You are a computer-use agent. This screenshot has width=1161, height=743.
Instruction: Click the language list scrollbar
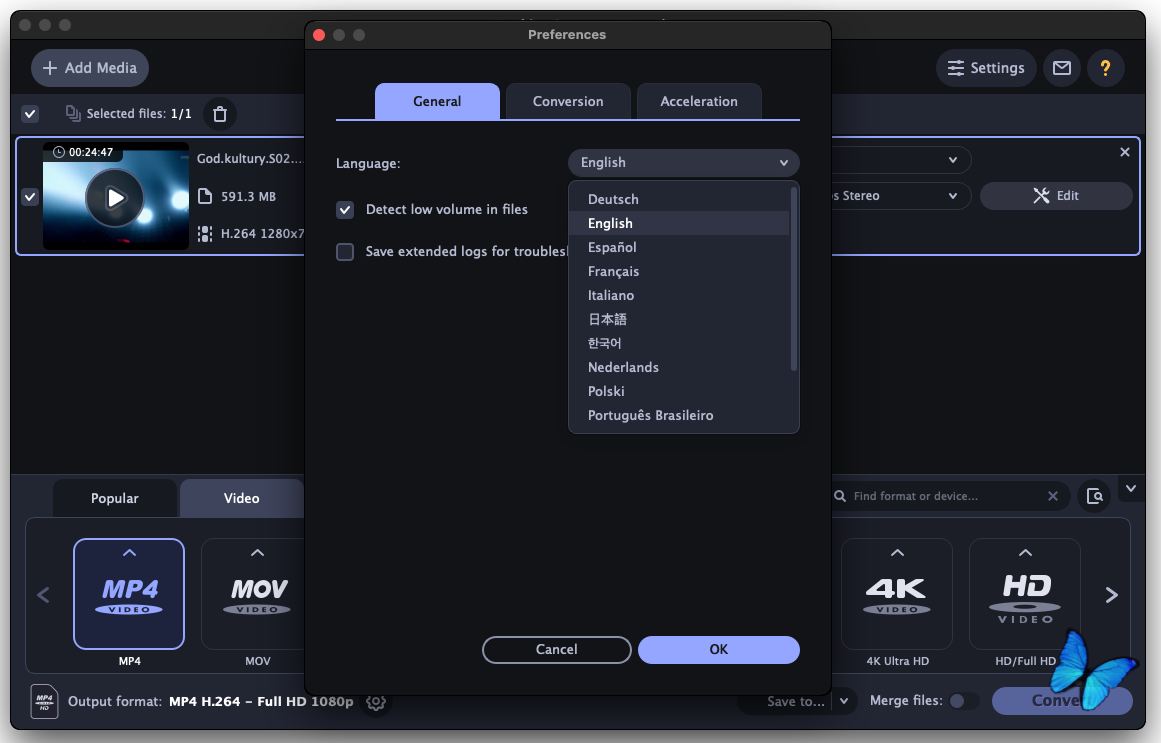[794, 279]
